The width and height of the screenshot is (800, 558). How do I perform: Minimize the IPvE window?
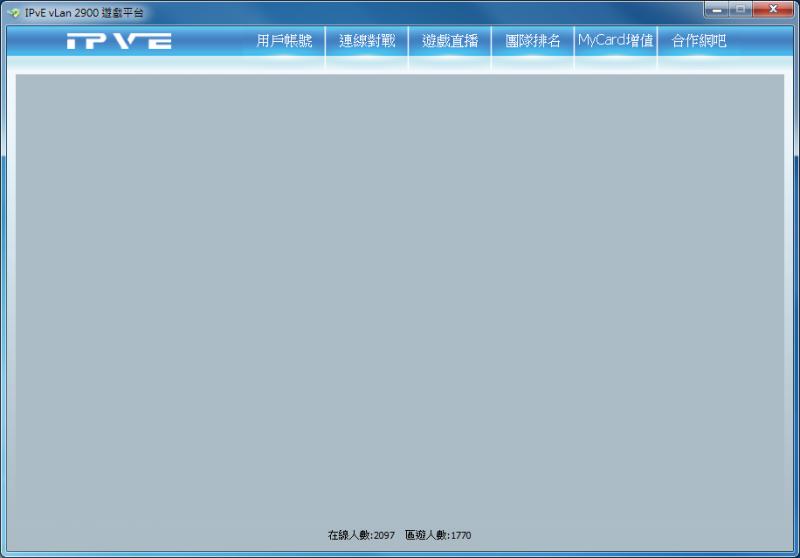point(717,9)
